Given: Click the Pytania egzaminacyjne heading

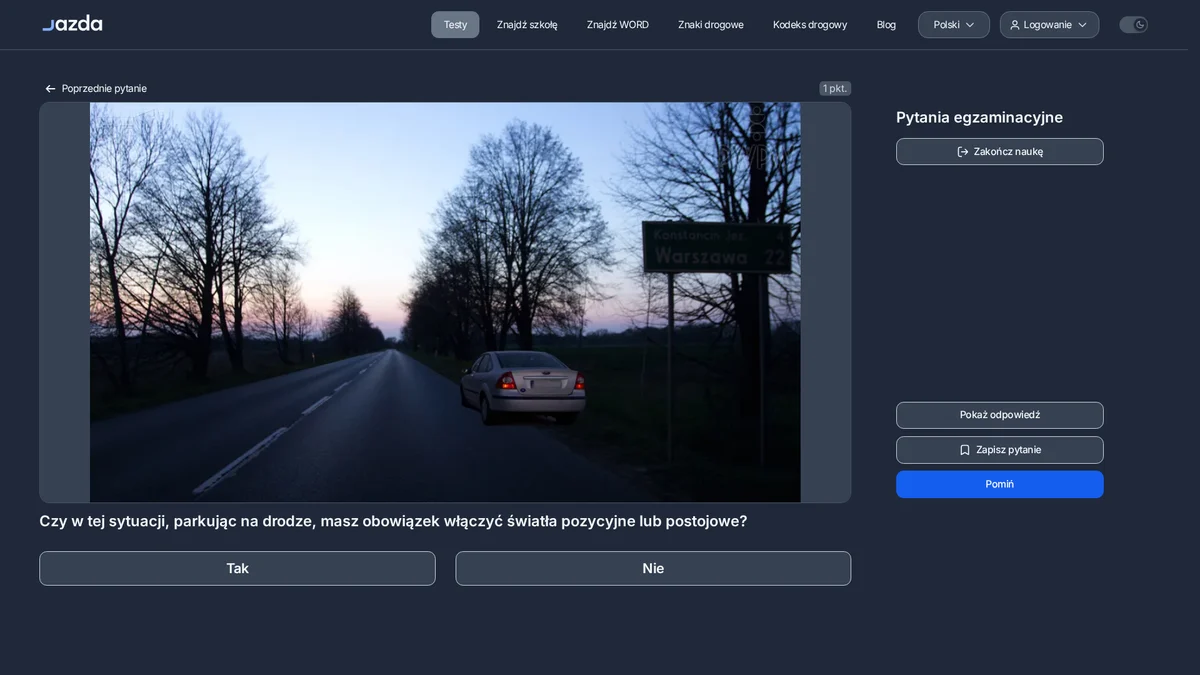Looking at the screenshot, I should pyautogui.click(x=979, y=117).
